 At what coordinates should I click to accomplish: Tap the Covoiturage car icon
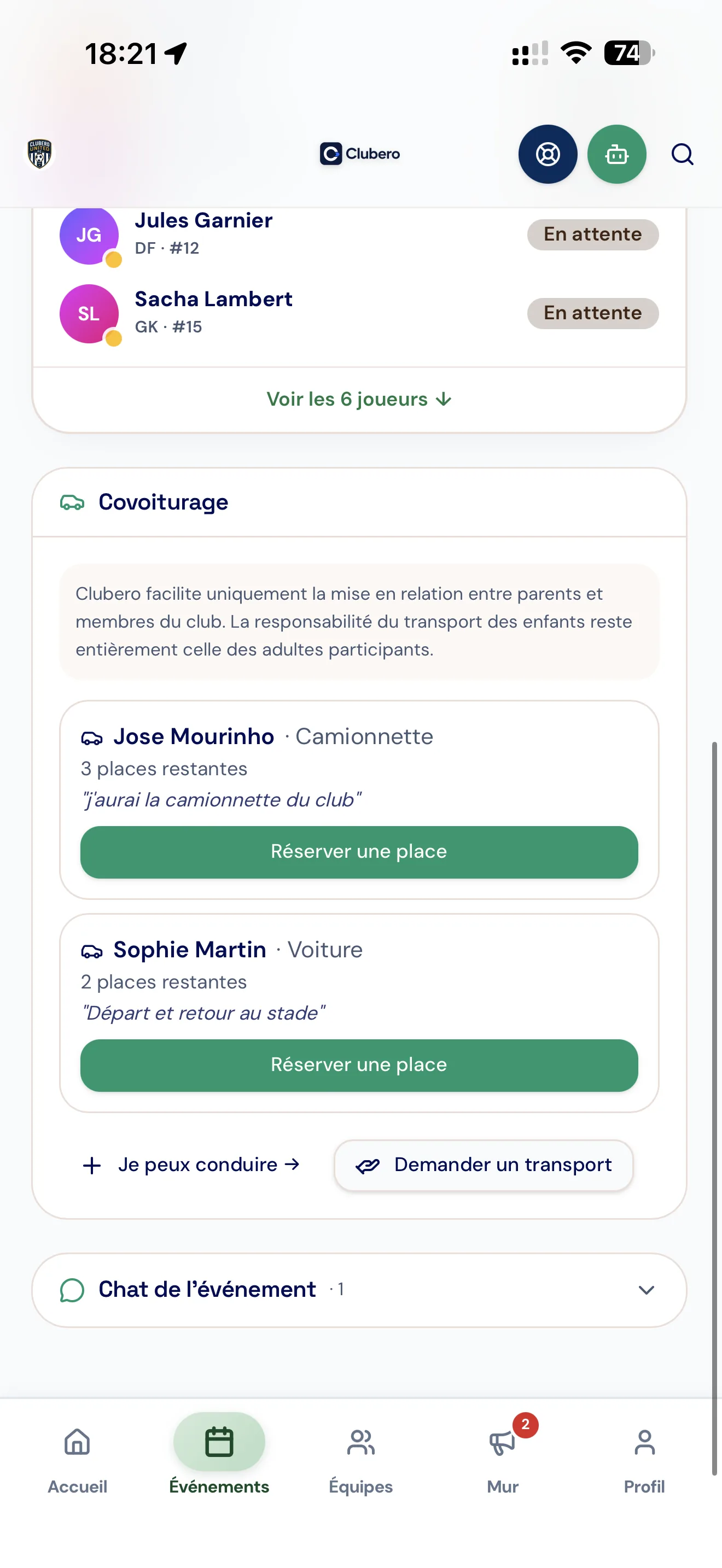click(x=72, y=502)
